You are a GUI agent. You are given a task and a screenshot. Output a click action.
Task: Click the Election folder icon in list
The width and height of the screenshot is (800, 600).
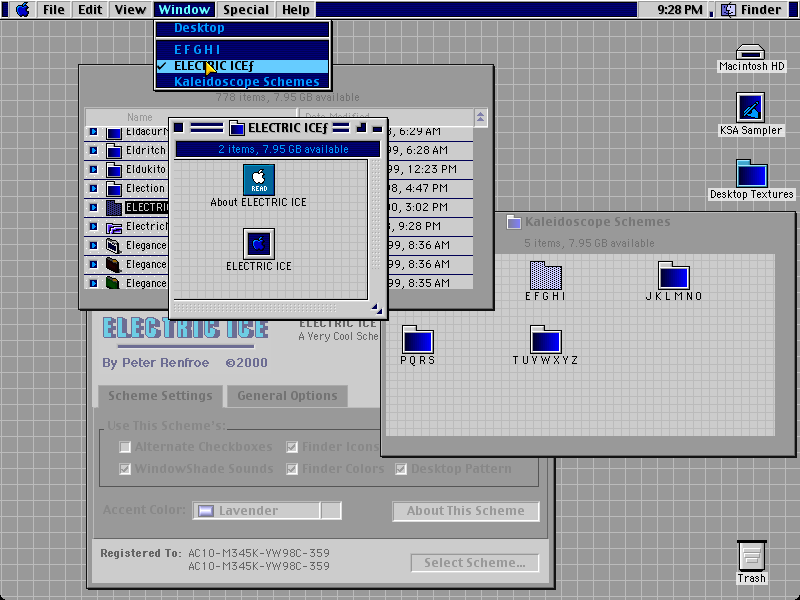point(114,188)
